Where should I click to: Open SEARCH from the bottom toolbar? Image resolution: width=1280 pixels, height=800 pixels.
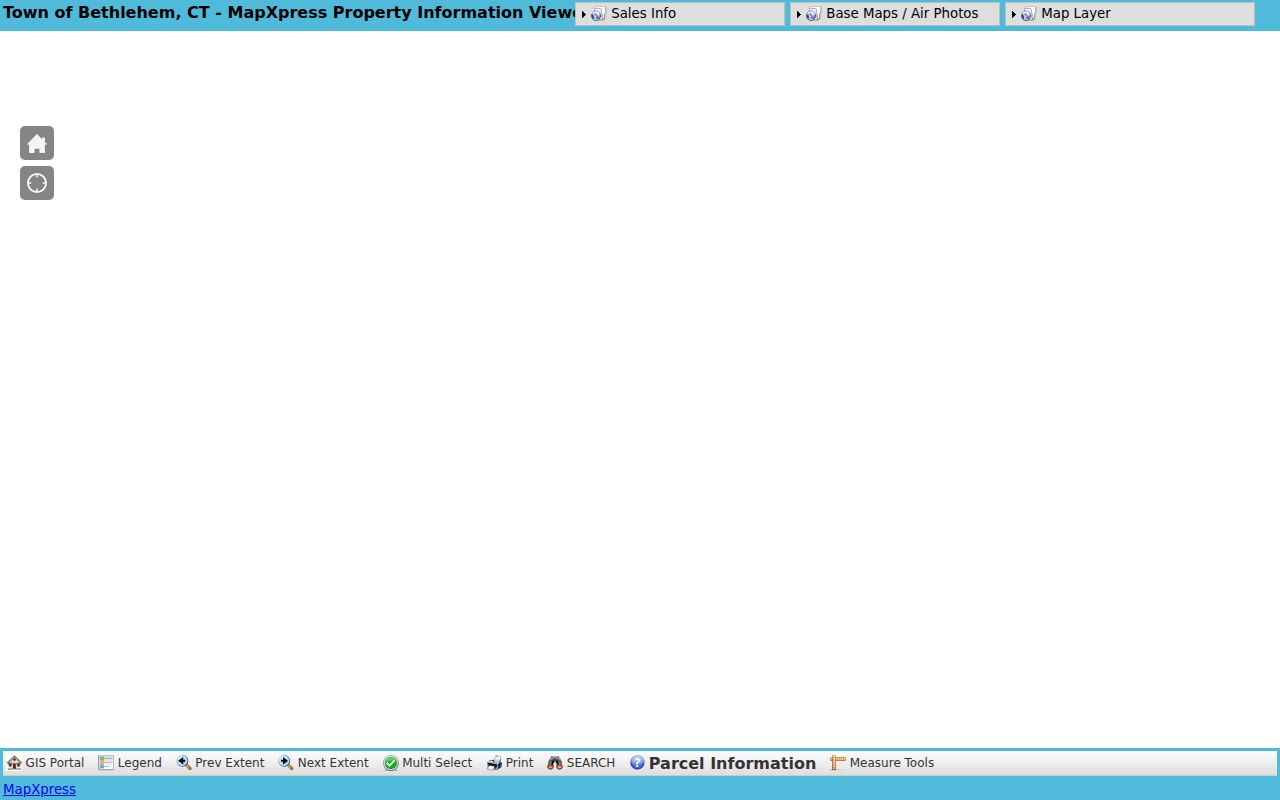(581, 763)
